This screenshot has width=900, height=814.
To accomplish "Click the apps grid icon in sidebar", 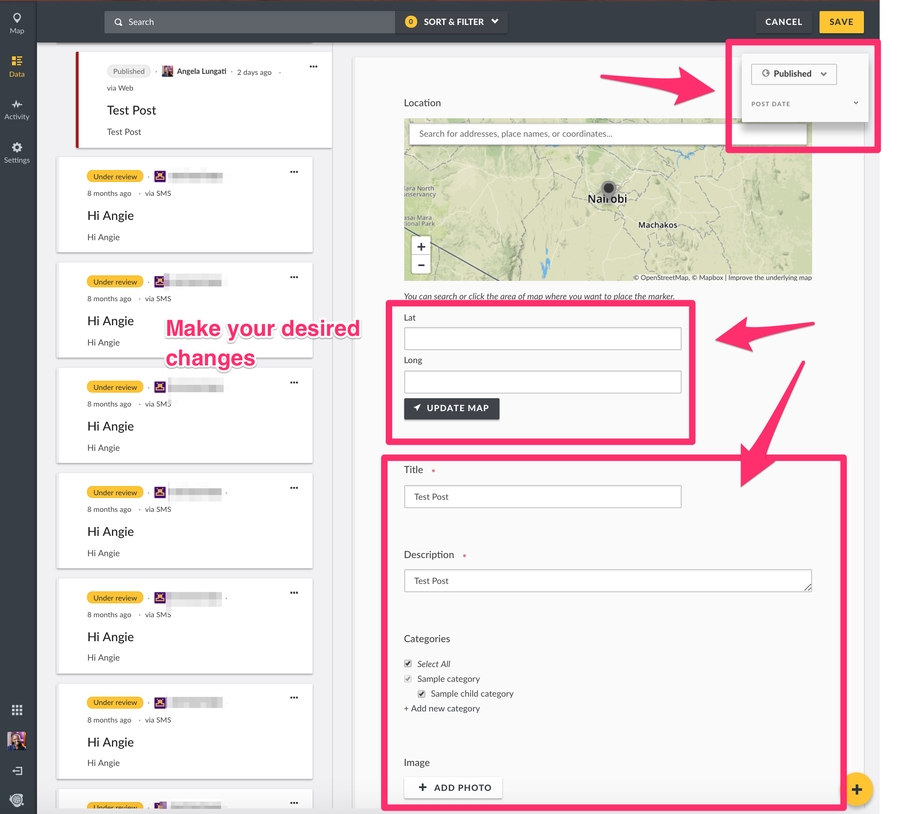I will click(x=17, y=710).
